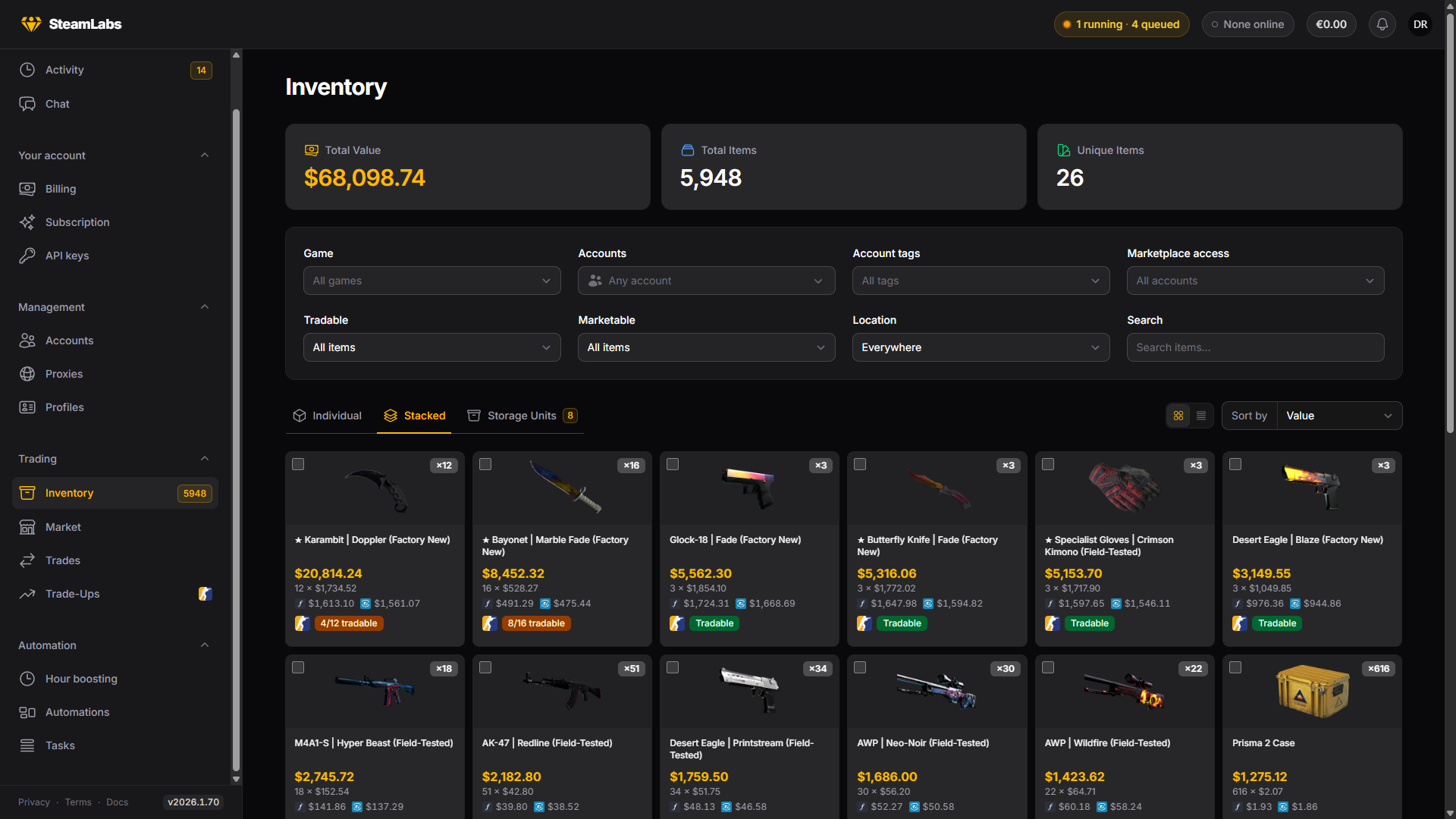Click the €0.00 balance button
The image size is (1456, 819).
coord(1331,24)
